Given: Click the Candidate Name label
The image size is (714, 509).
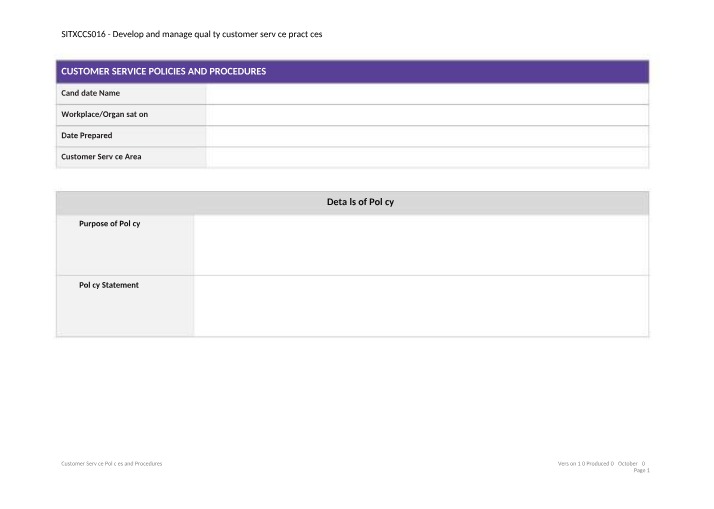Looking at the screenshot, I should (x=91, y=93).
